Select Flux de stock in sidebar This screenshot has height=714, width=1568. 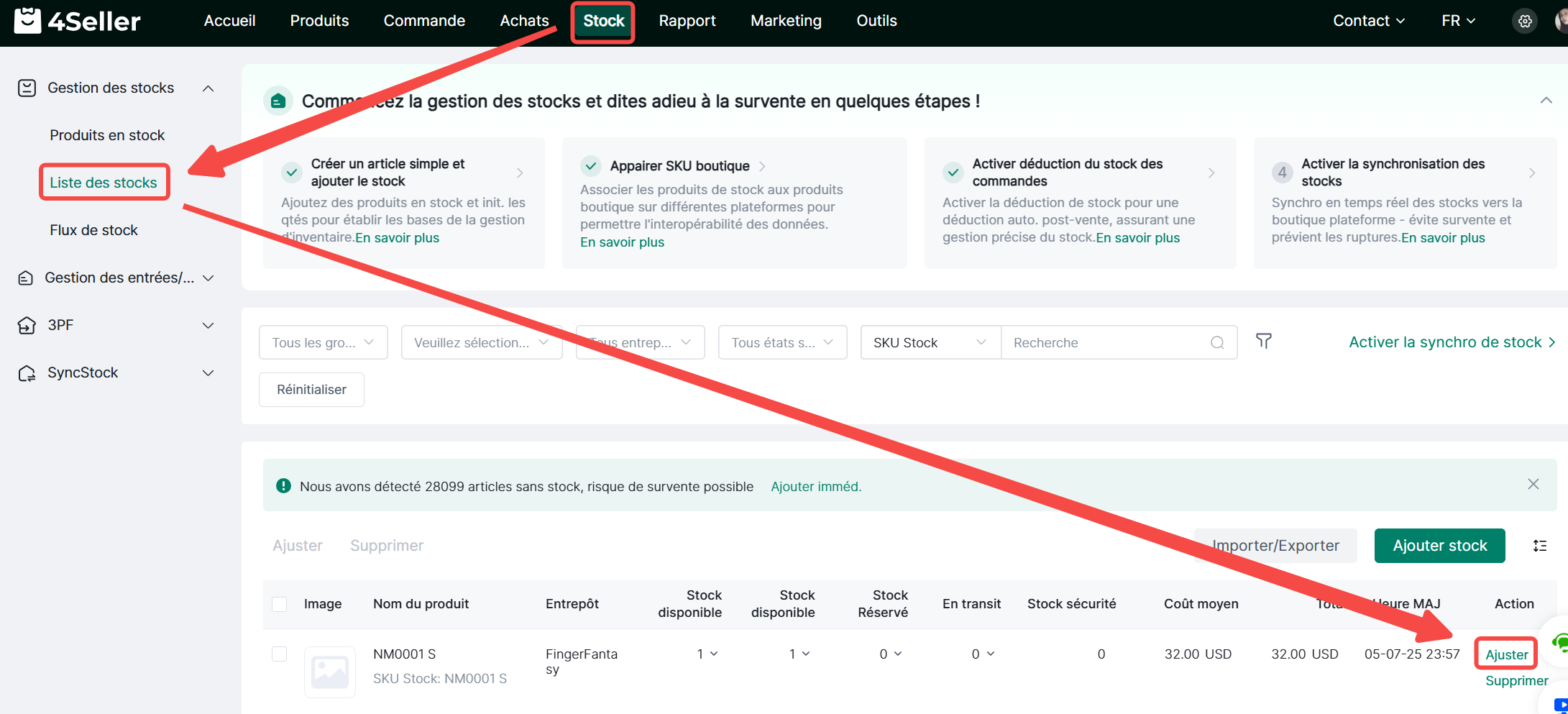93,230
